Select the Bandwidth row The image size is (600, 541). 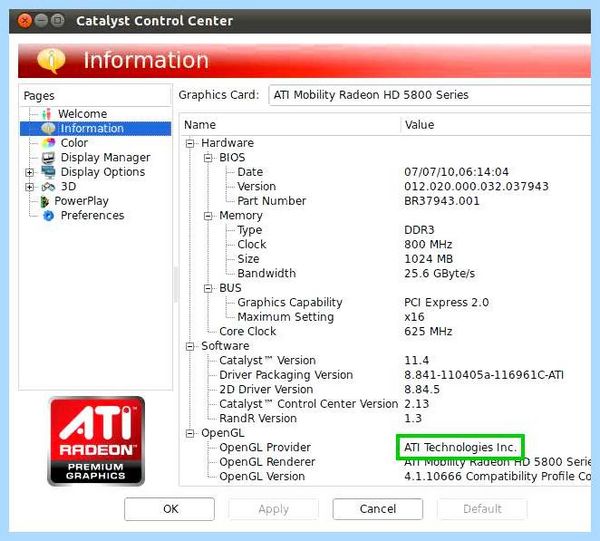385,274
